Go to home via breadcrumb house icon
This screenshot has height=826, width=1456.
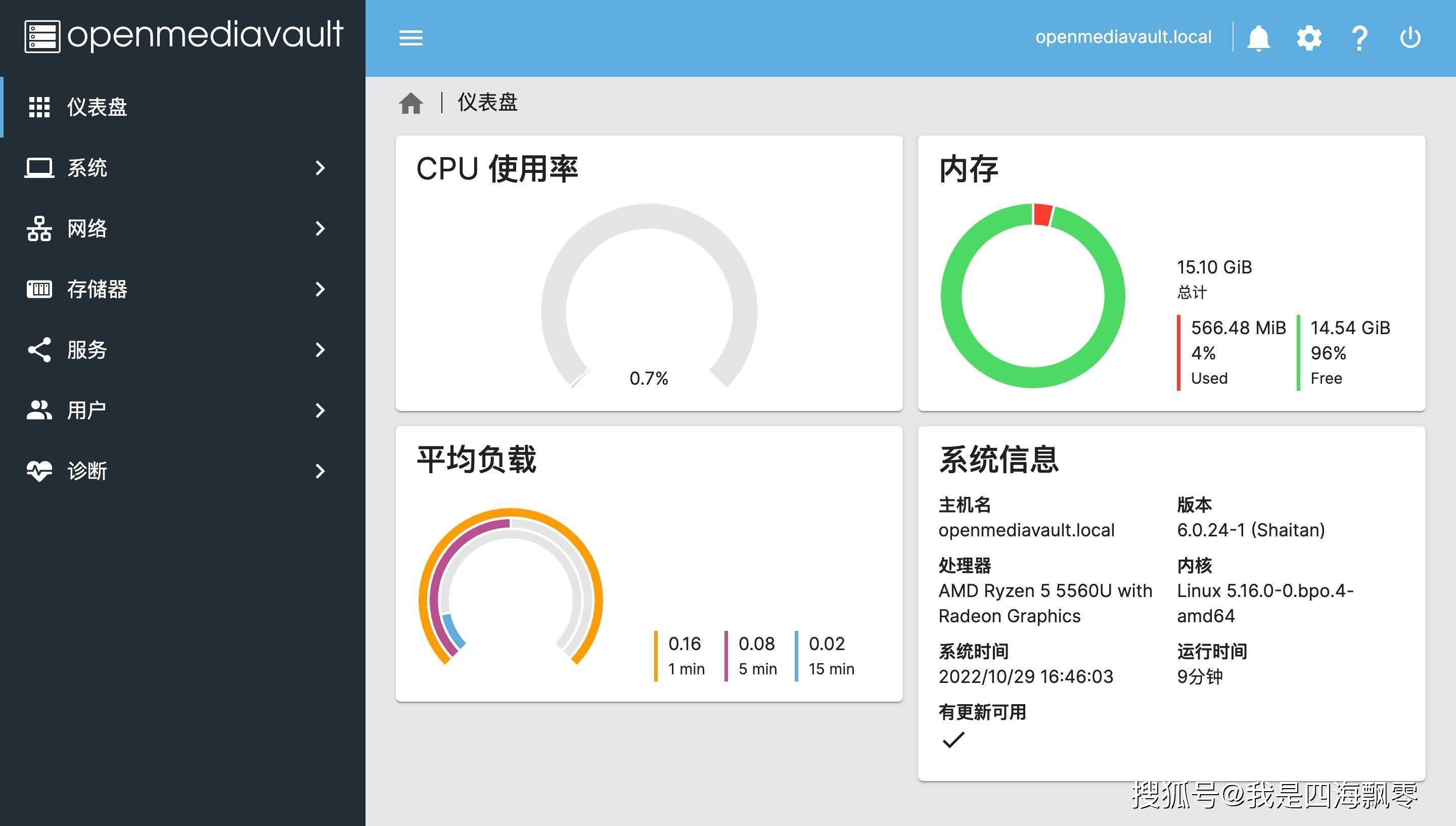pyautogui.click(x=411, y=103)
